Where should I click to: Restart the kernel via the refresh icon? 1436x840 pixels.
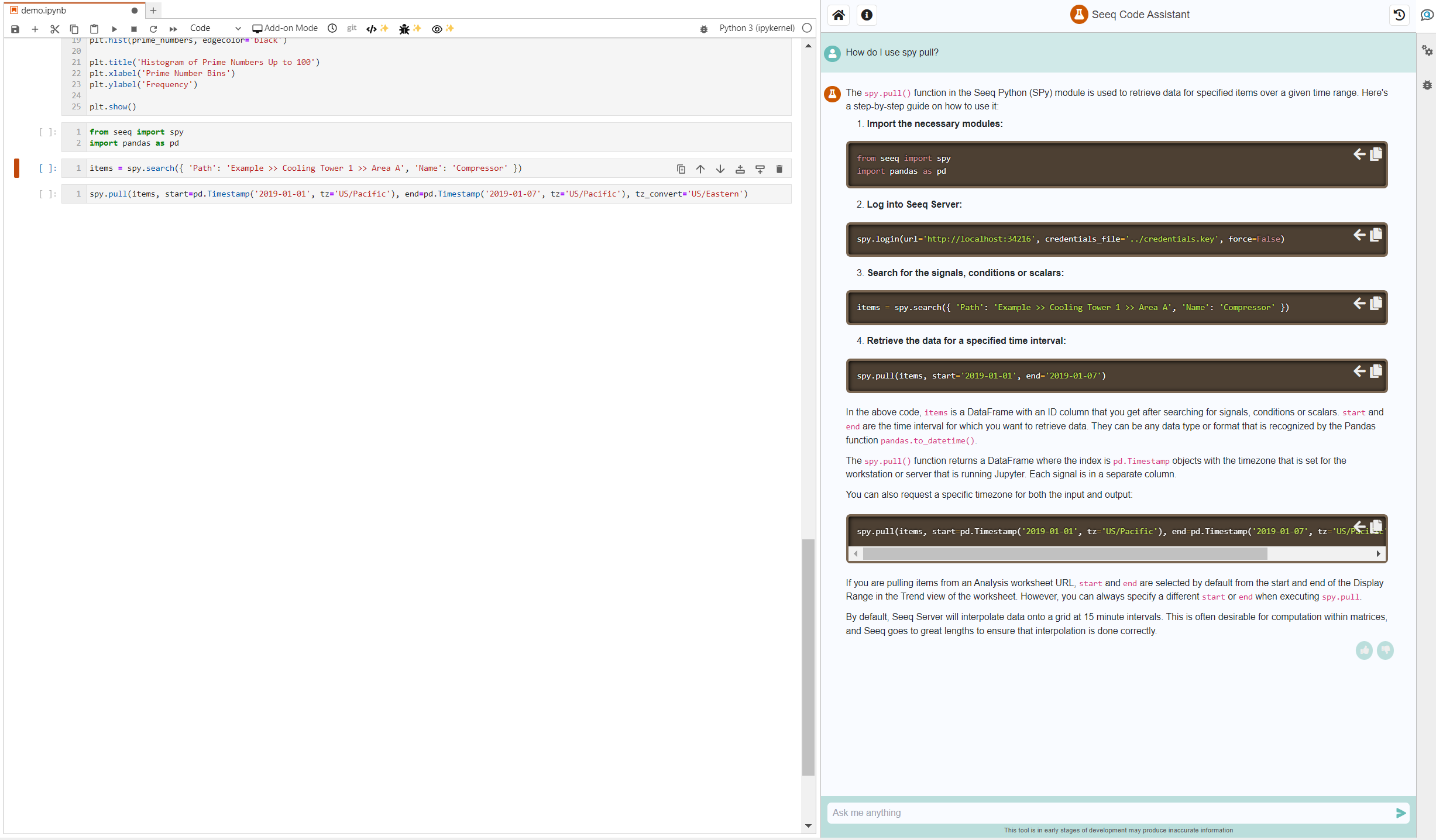[x=153, y=29]
